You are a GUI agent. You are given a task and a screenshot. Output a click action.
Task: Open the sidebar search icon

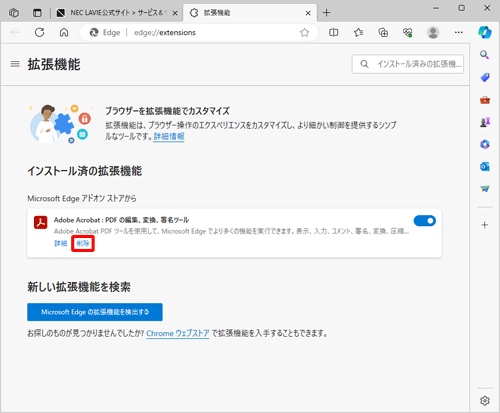pos(485,55)
